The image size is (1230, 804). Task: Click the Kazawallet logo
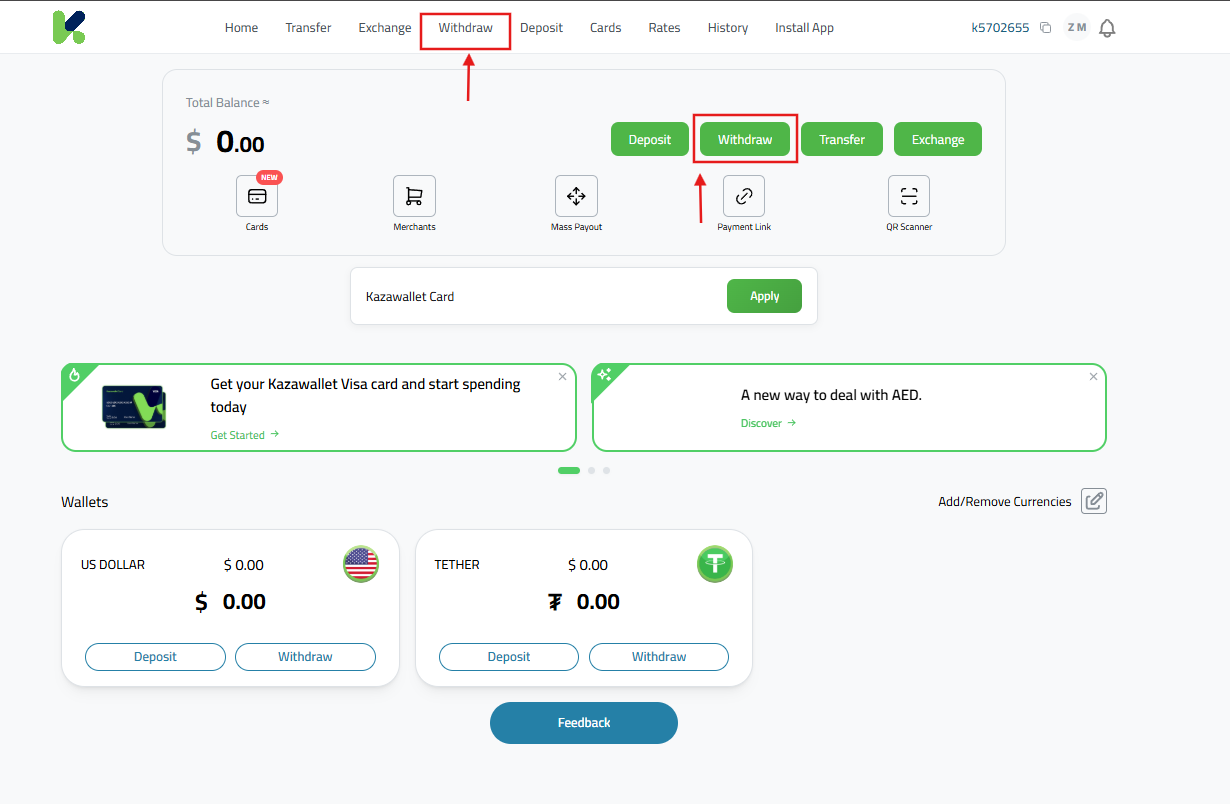click(69, 27)
